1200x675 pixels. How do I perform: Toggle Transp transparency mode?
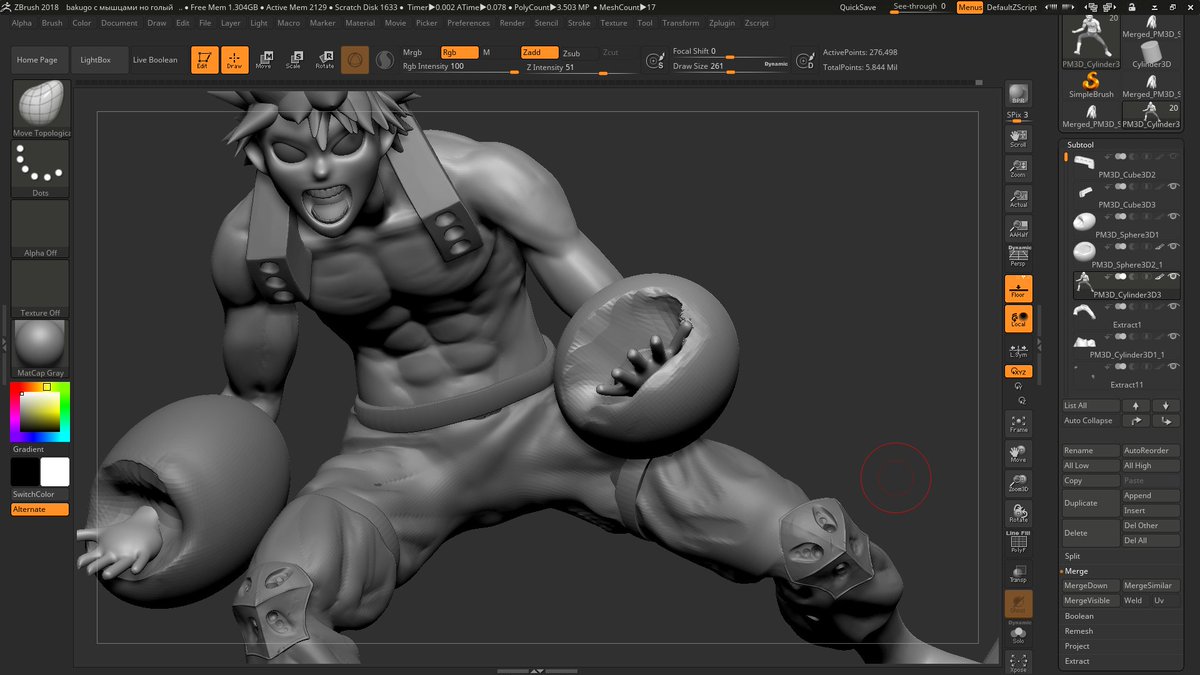pyautogui.click(x=1018, y=574)
